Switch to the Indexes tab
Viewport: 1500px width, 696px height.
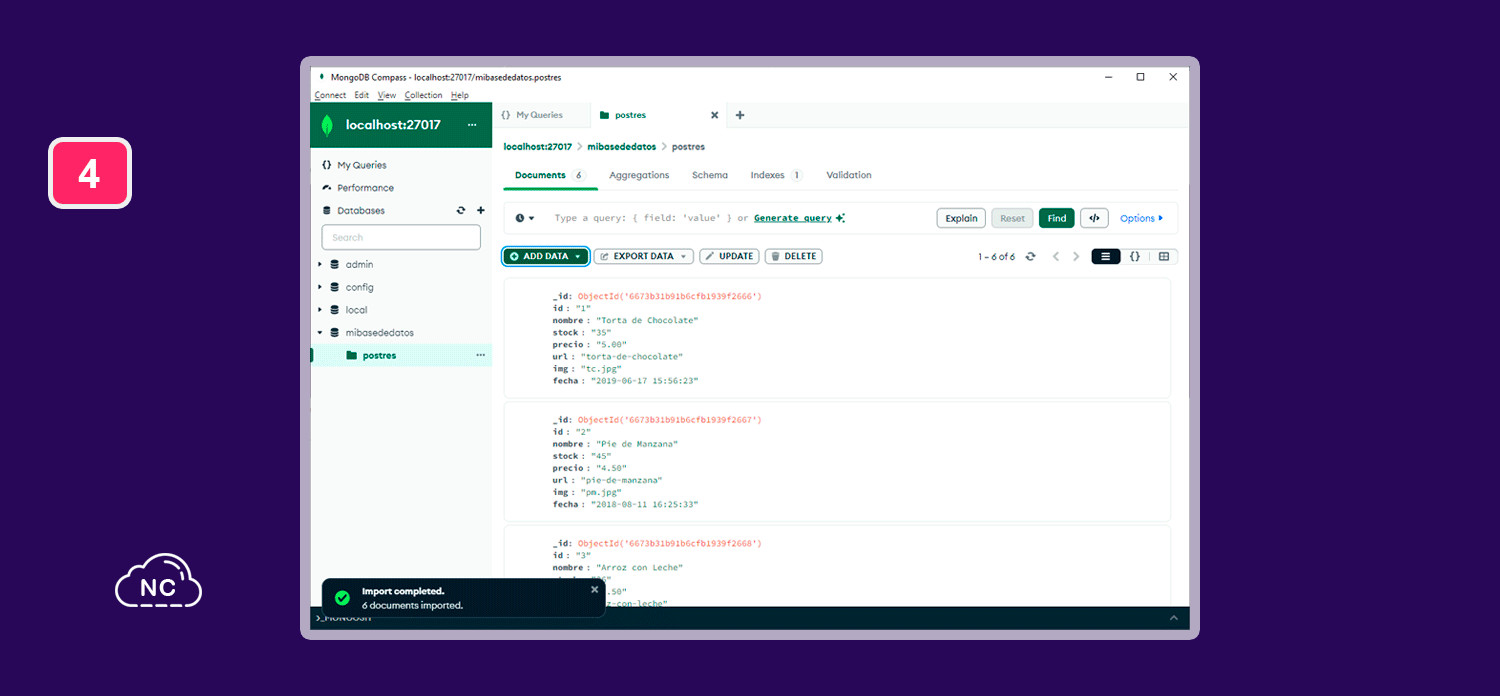point(776,176)
